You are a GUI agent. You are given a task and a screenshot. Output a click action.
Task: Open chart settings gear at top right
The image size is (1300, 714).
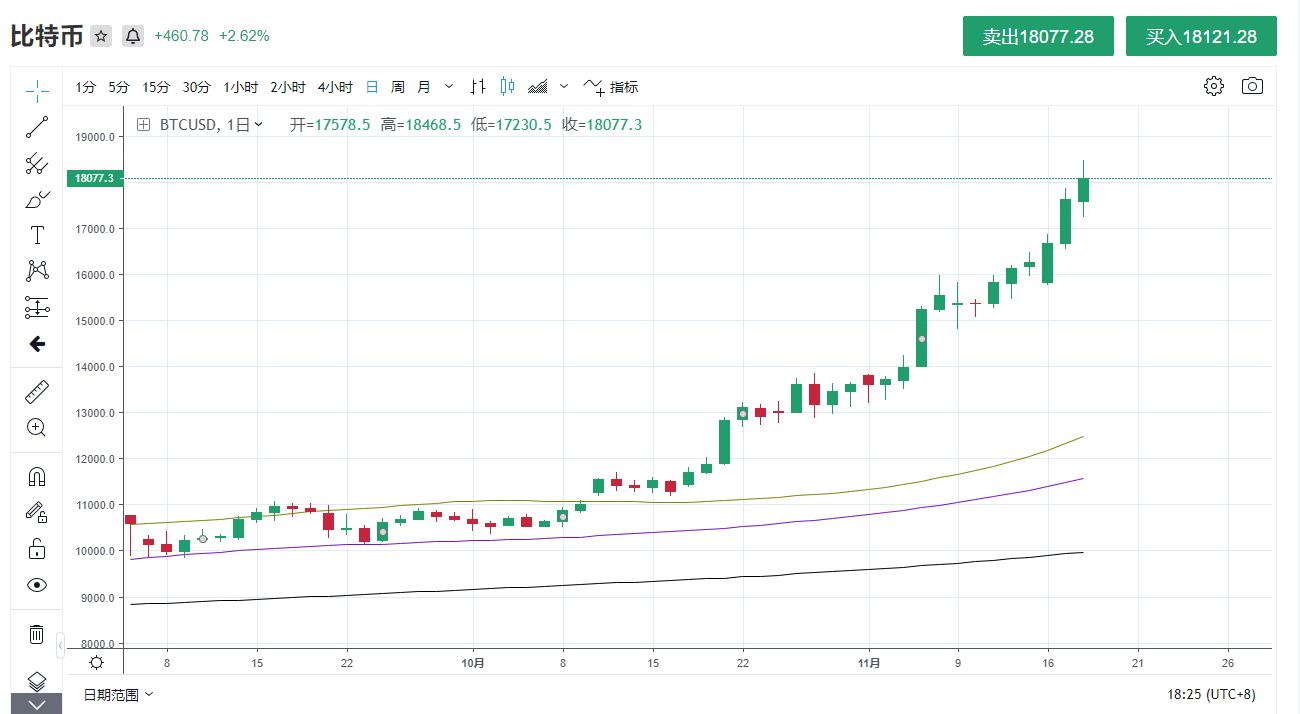(1214, 86)
